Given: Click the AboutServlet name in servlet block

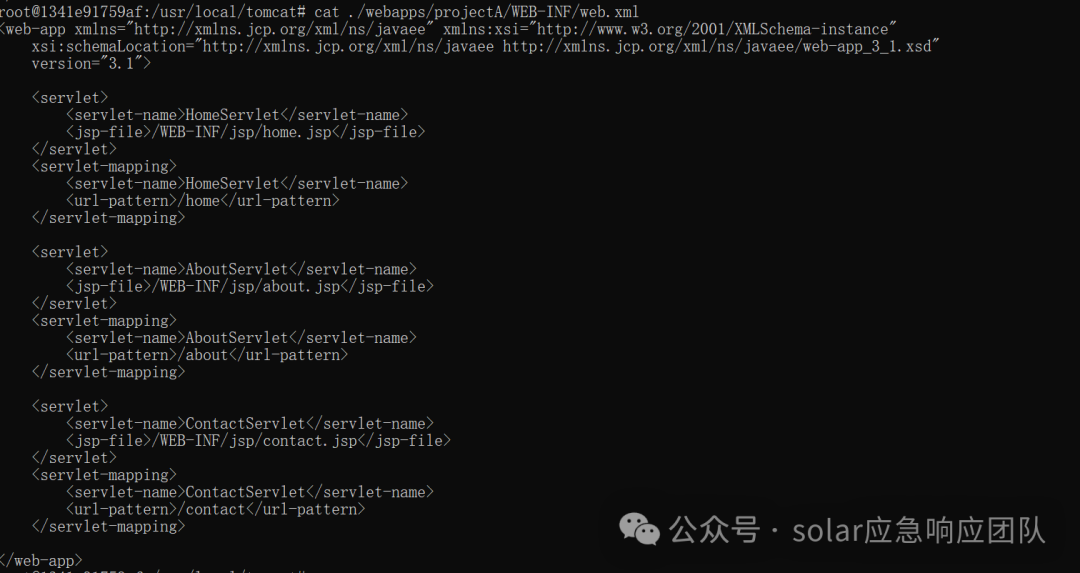Looking at the screenshot, I should (x=237, y=269).
